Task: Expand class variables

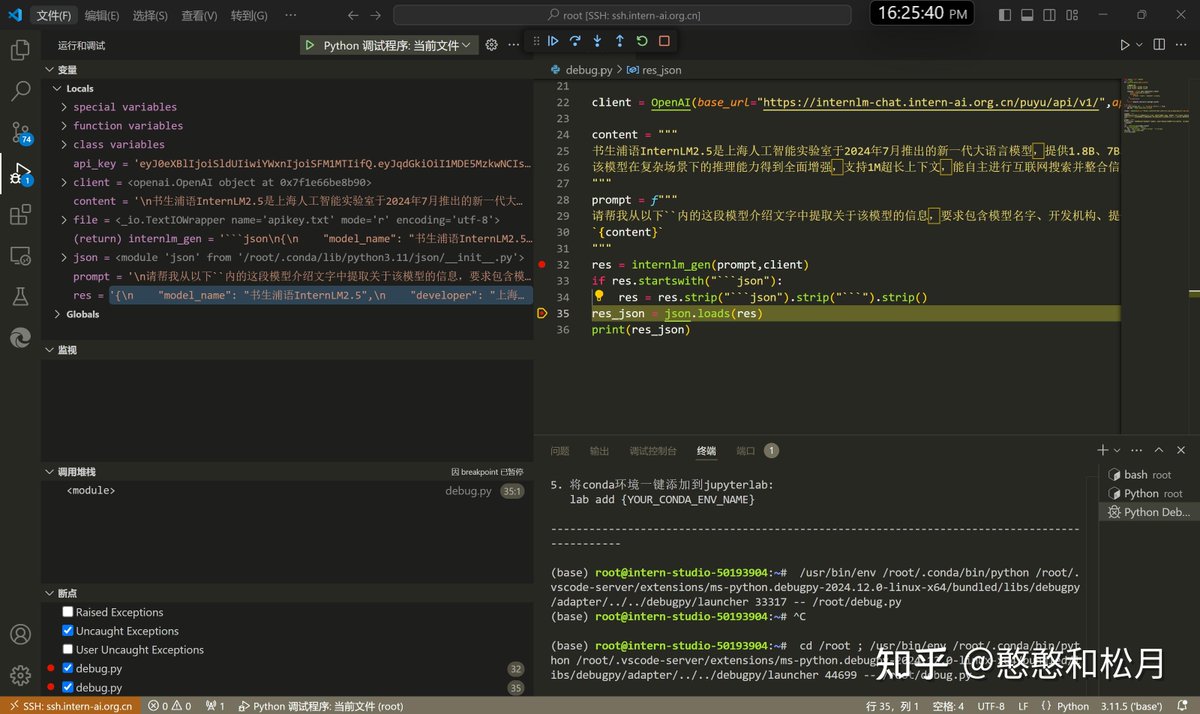Action: (65, 145)
